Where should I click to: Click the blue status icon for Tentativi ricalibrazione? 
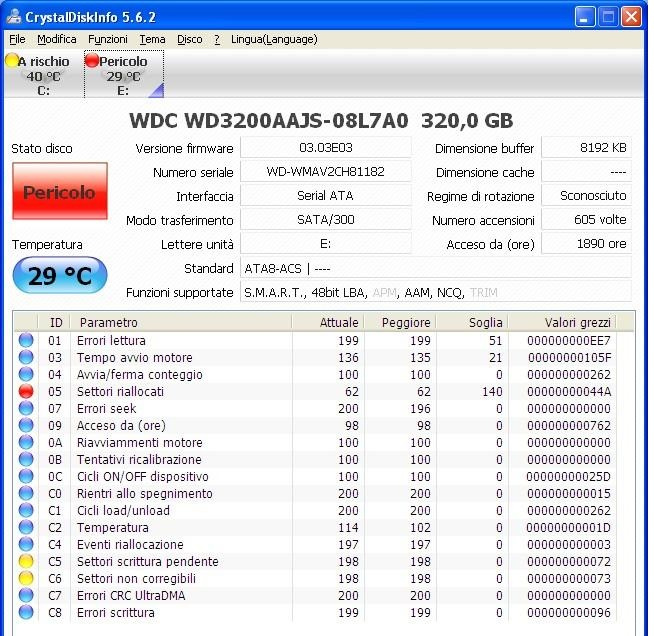26,460
